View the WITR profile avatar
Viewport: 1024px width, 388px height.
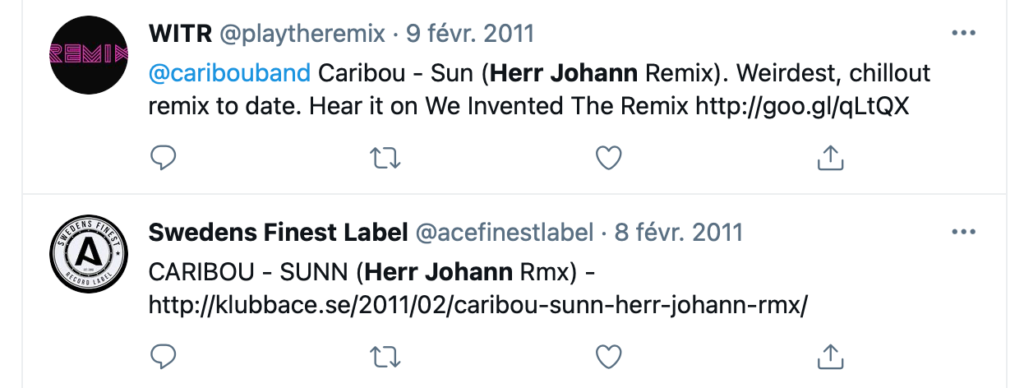click(89, 55)
